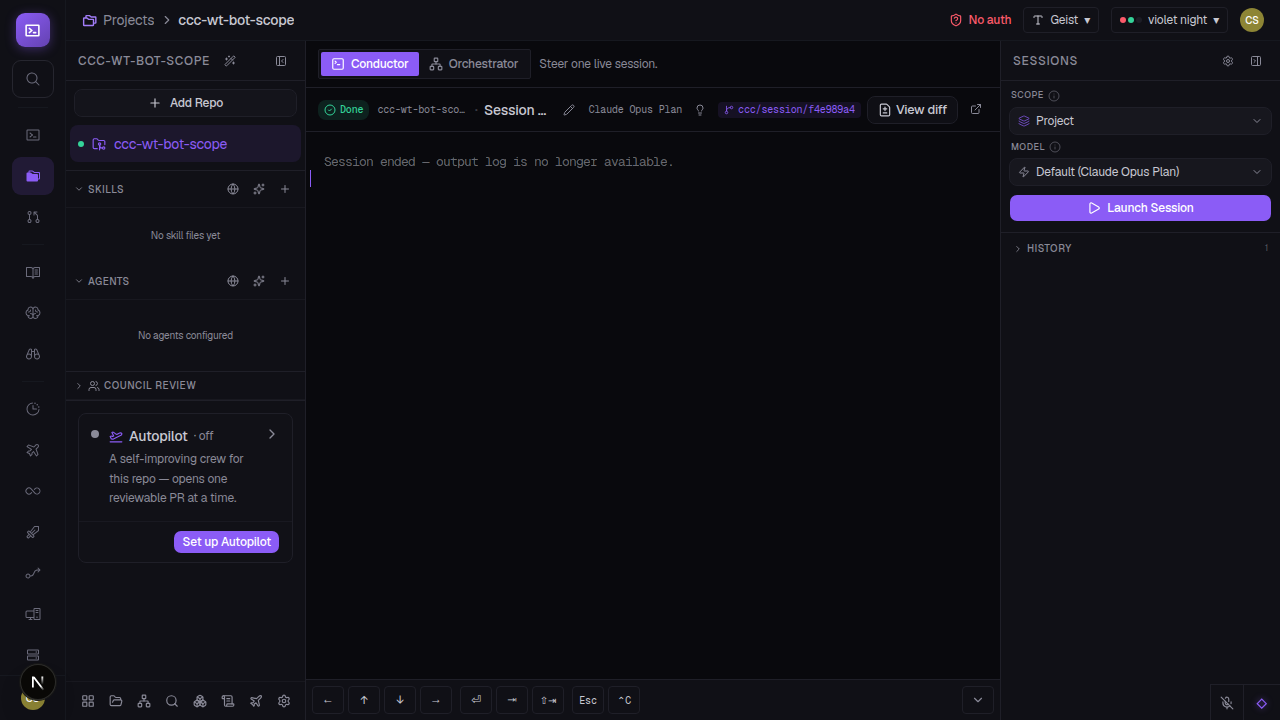The width and height of the screenshot is (1280, 720).
Task: Click the sparkles icon in the Agents header
Action: (259, 281)
